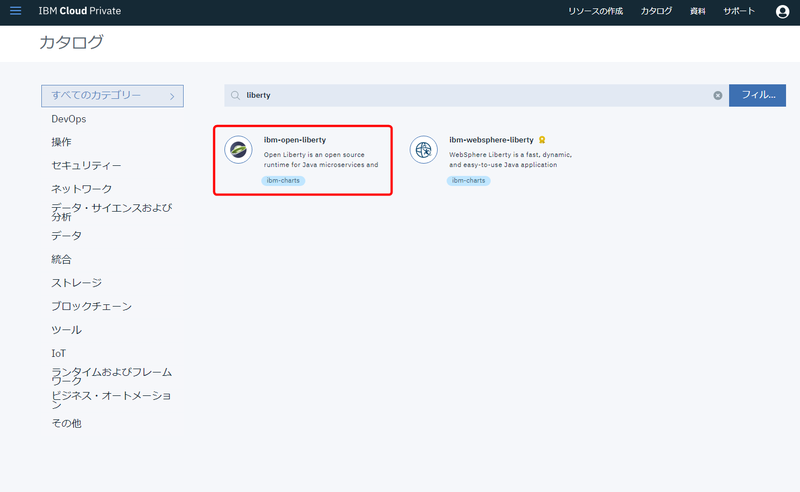Click the ibm-charts tag under ibm-open-liberty
Screen dimensions: 800x492
tap(283, 181)
